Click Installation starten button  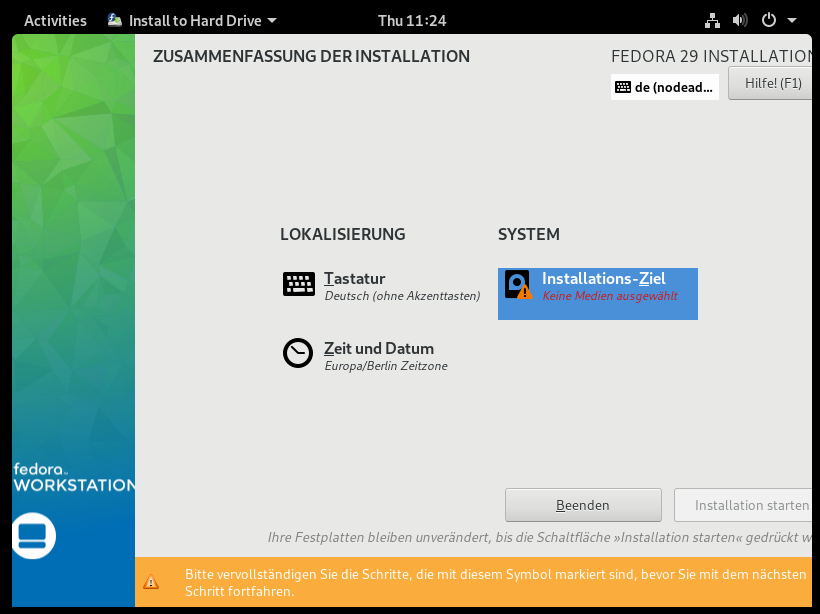coord(743,505)
